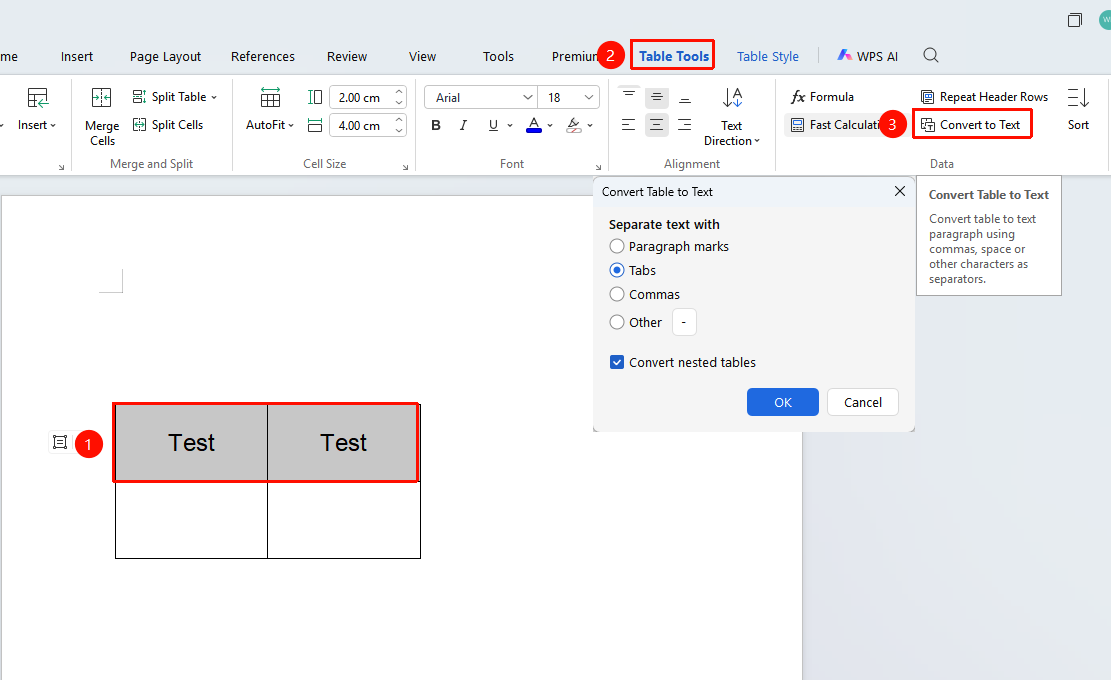
Task: Click the Convert to Text button
Action: [x=971, y=125]
